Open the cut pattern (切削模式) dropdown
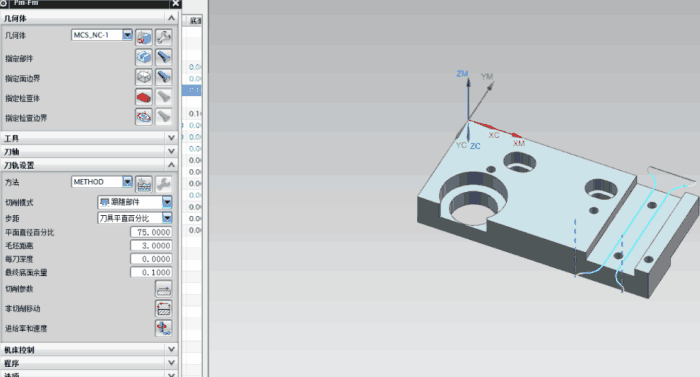 pyautogui.click(x=167, y=202)
